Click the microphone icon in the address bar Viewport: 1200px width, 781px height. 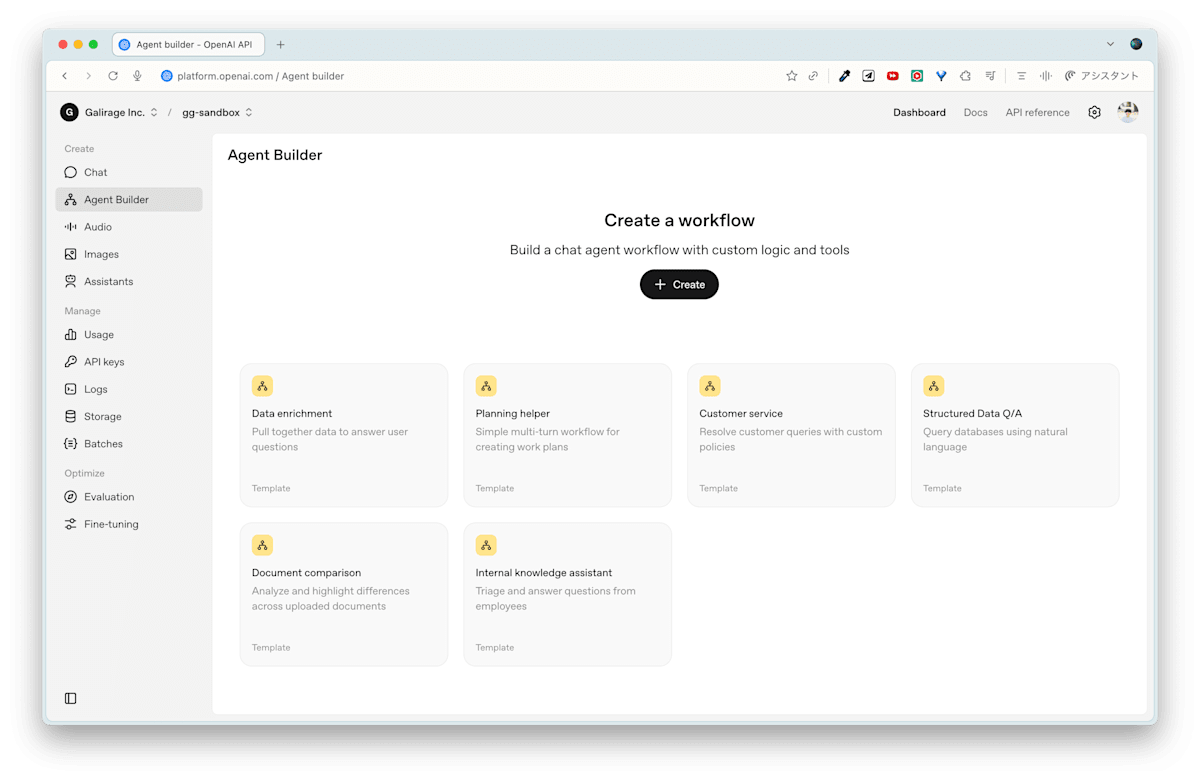tap(137, 76)
